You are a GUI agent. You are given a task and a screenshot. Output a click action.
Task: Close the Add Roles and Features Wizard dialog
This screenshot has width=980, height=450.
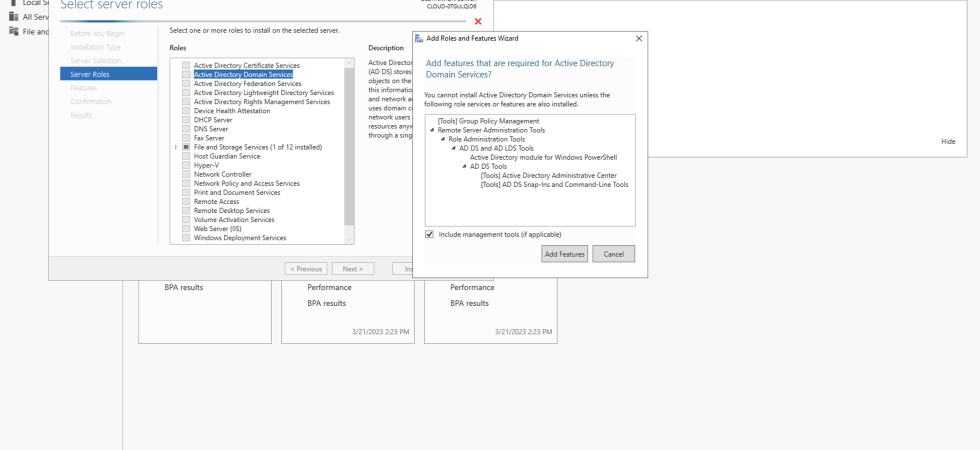[x=639, y=38]
